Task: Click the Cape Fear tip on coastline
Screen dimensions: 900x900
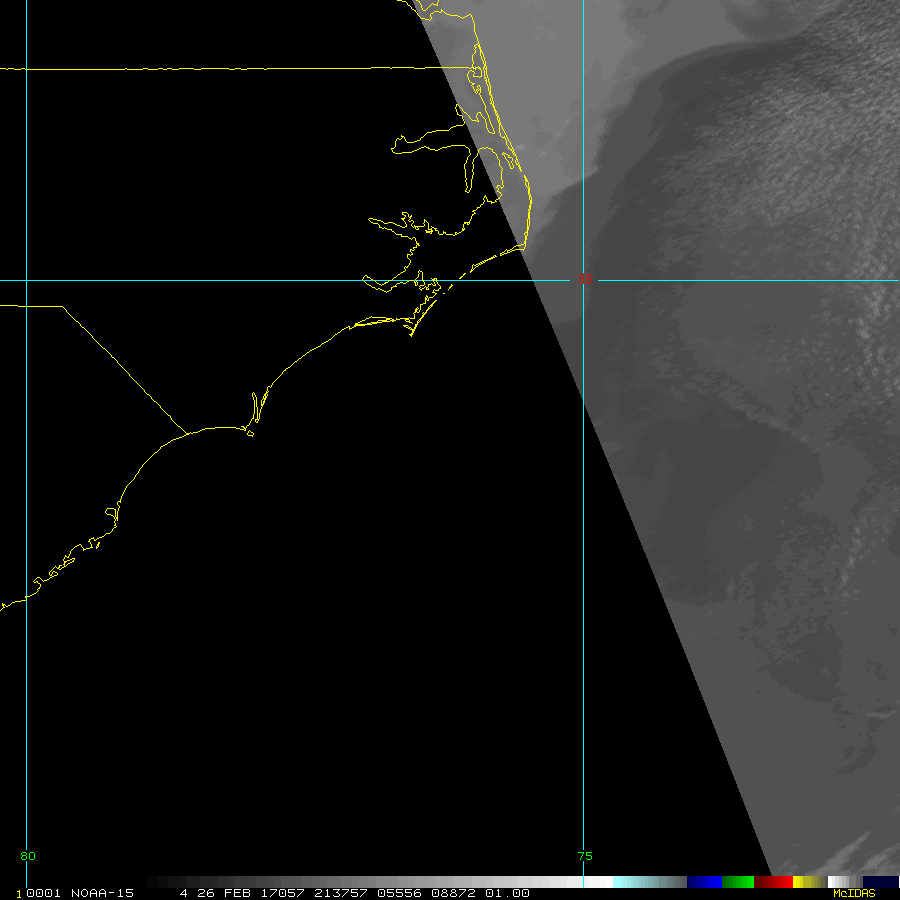Action: [x=251, y=434]
